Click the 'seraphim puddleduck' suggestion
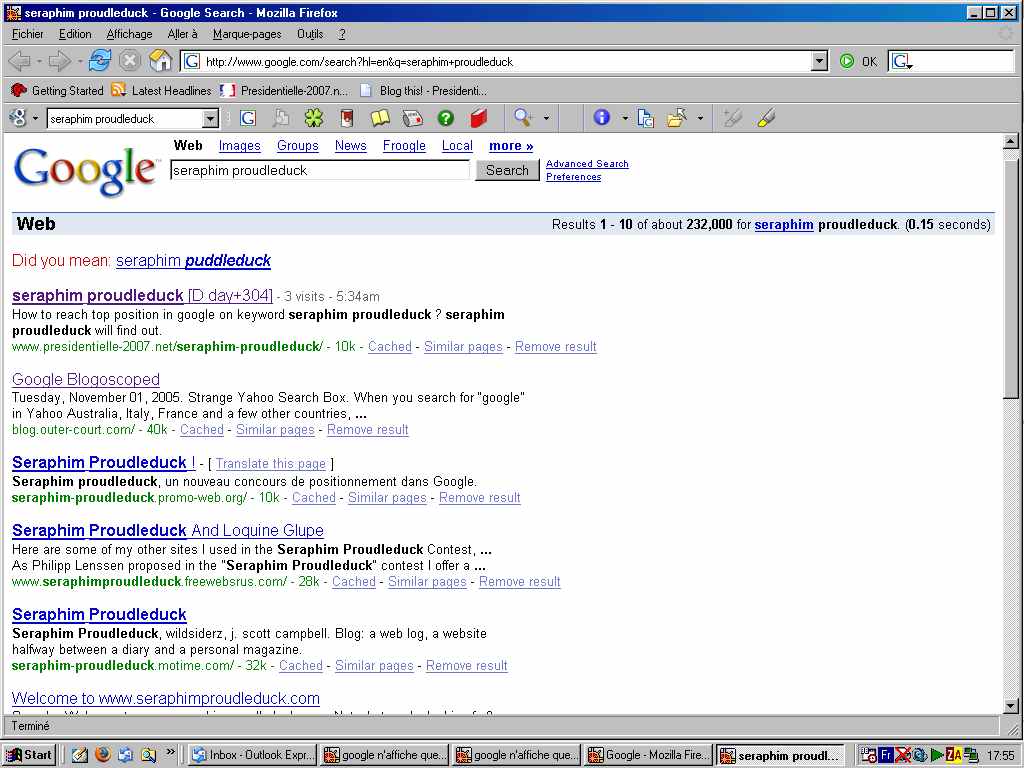The image size is (1024, 768). click(x=193, y=261)
